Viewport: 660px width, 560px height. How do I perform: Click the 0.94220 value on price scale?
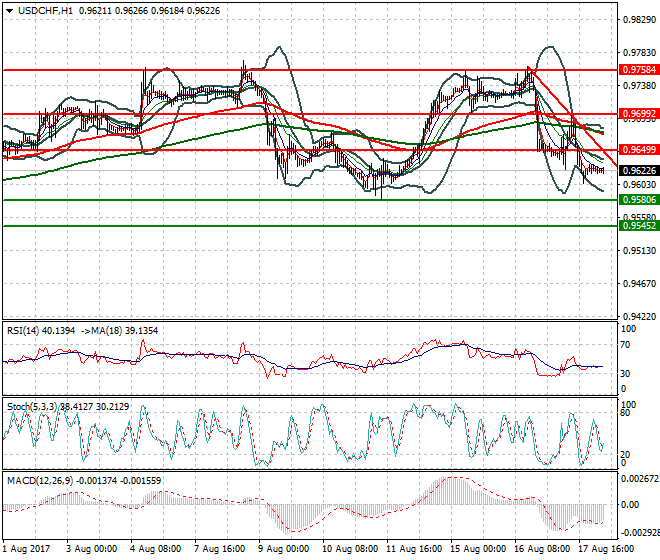pyautogui.click(x=636, y=317)
